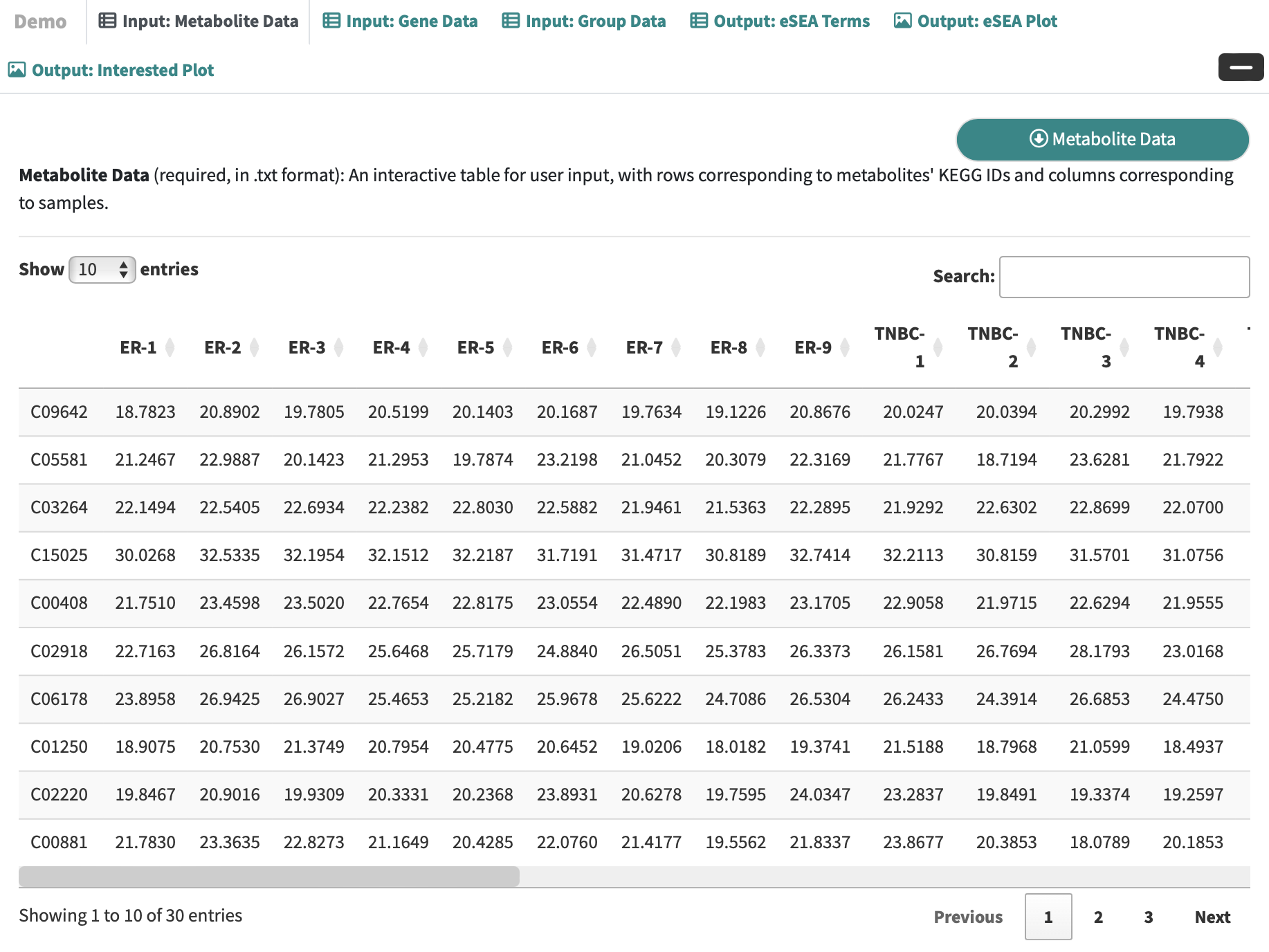The height and width of the screenshot is (952, 1269).
Task: Sort by ER-5 column sort icon
Action: pyautogui.click(x=508, y=347)
